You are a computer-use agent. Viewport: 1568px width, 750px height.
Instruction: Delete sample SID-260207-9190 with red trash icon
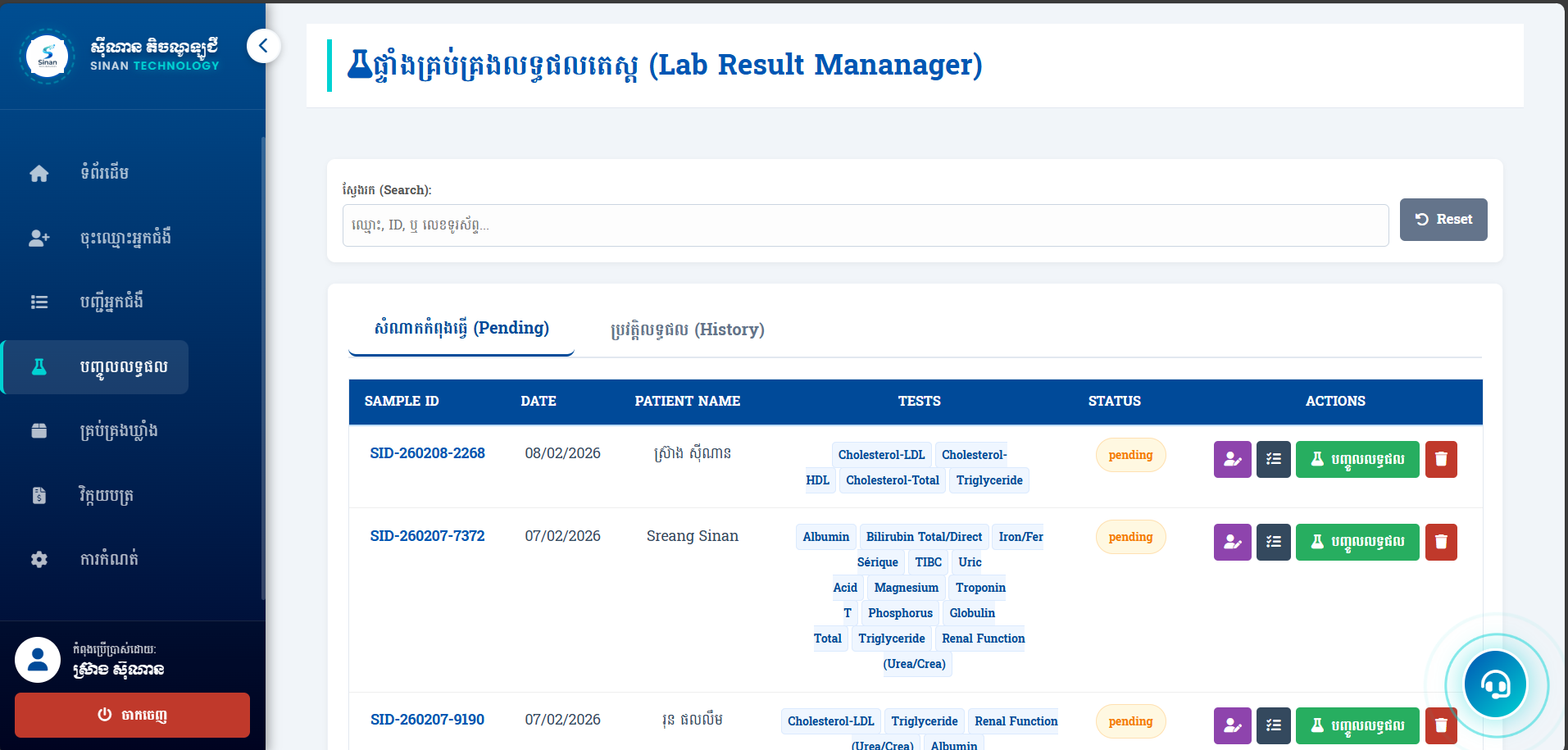pos(1441,725)
